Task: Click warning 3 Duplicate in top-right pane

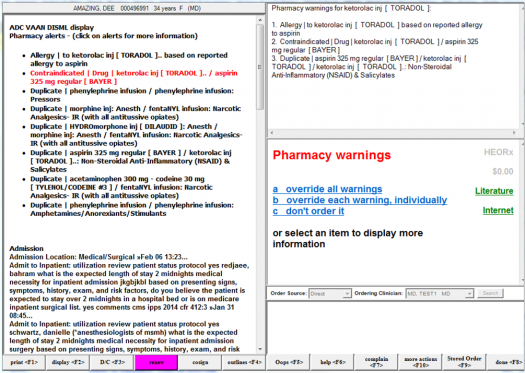Action: (x=369, y=67)
